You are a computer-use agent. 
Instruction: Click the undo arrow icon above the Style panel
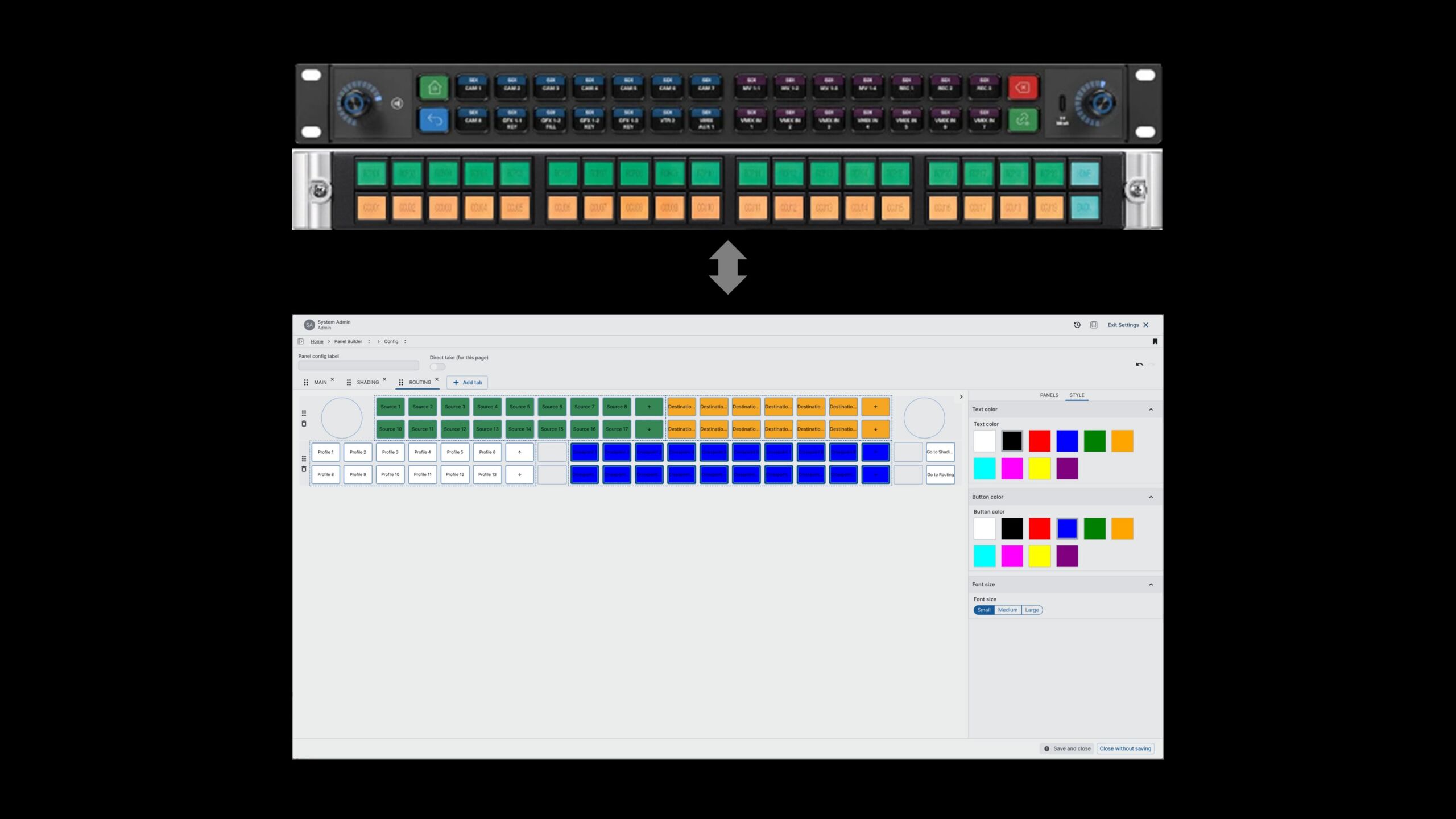[x=1139, y=365]
